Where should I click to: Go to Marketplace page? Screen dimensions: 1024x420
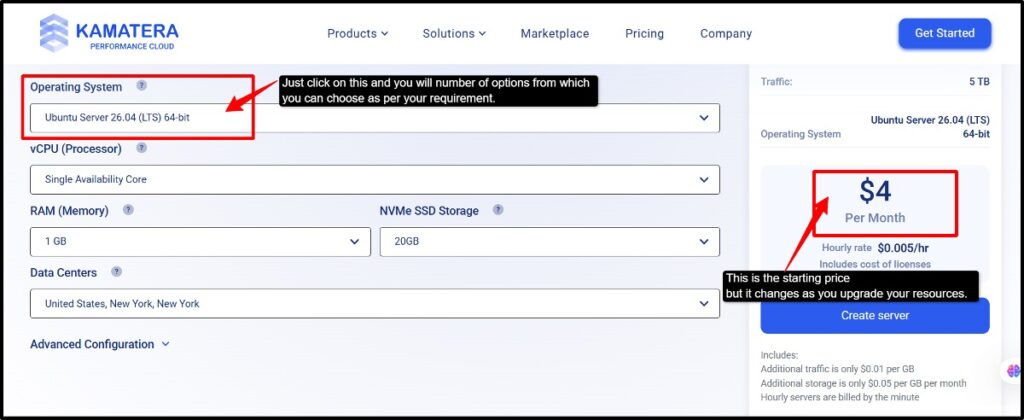click(554, 33)
